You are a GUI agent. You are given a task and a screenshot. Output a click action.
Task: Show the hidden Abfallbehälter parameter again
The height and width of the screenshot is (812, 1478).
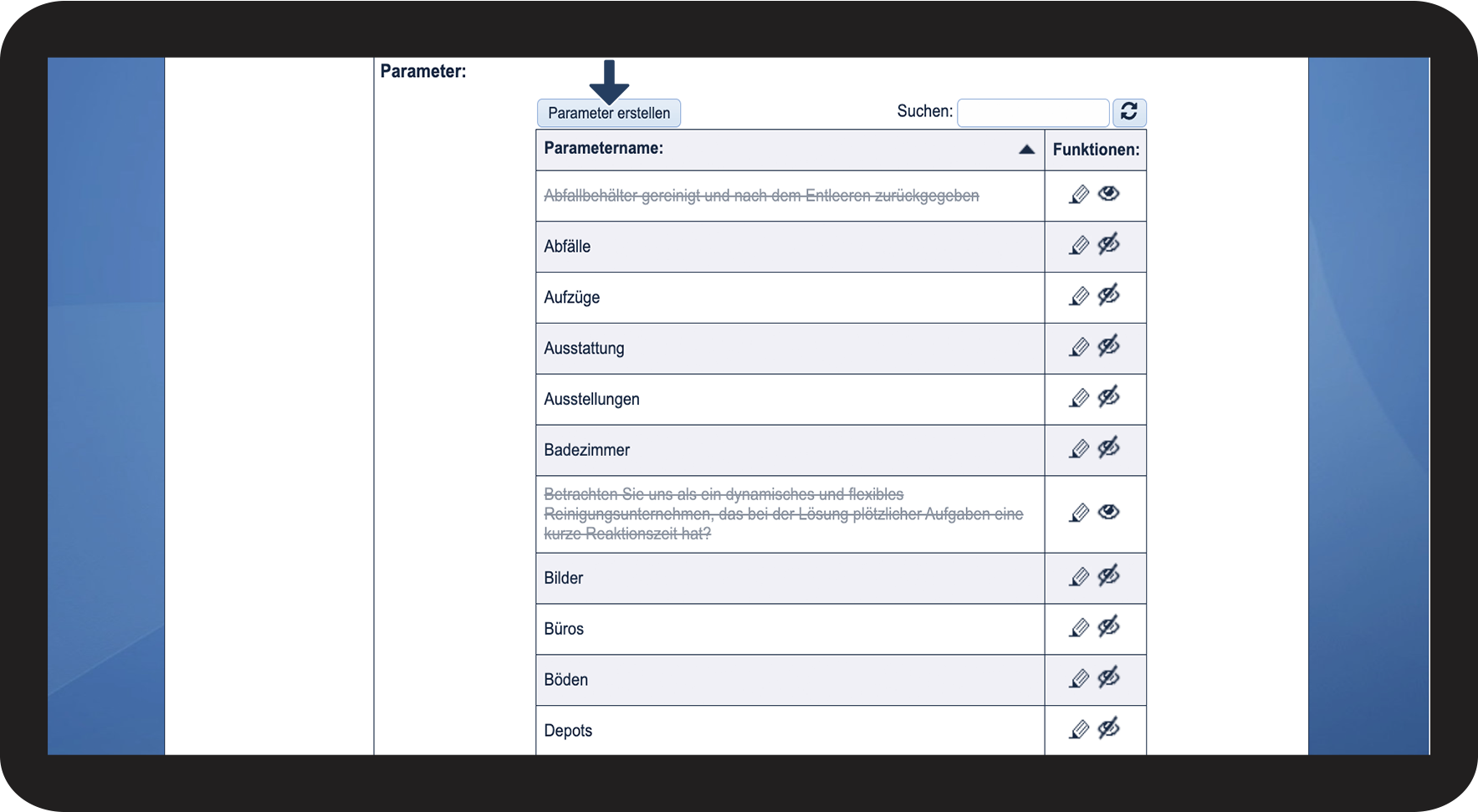point(1108,194)
